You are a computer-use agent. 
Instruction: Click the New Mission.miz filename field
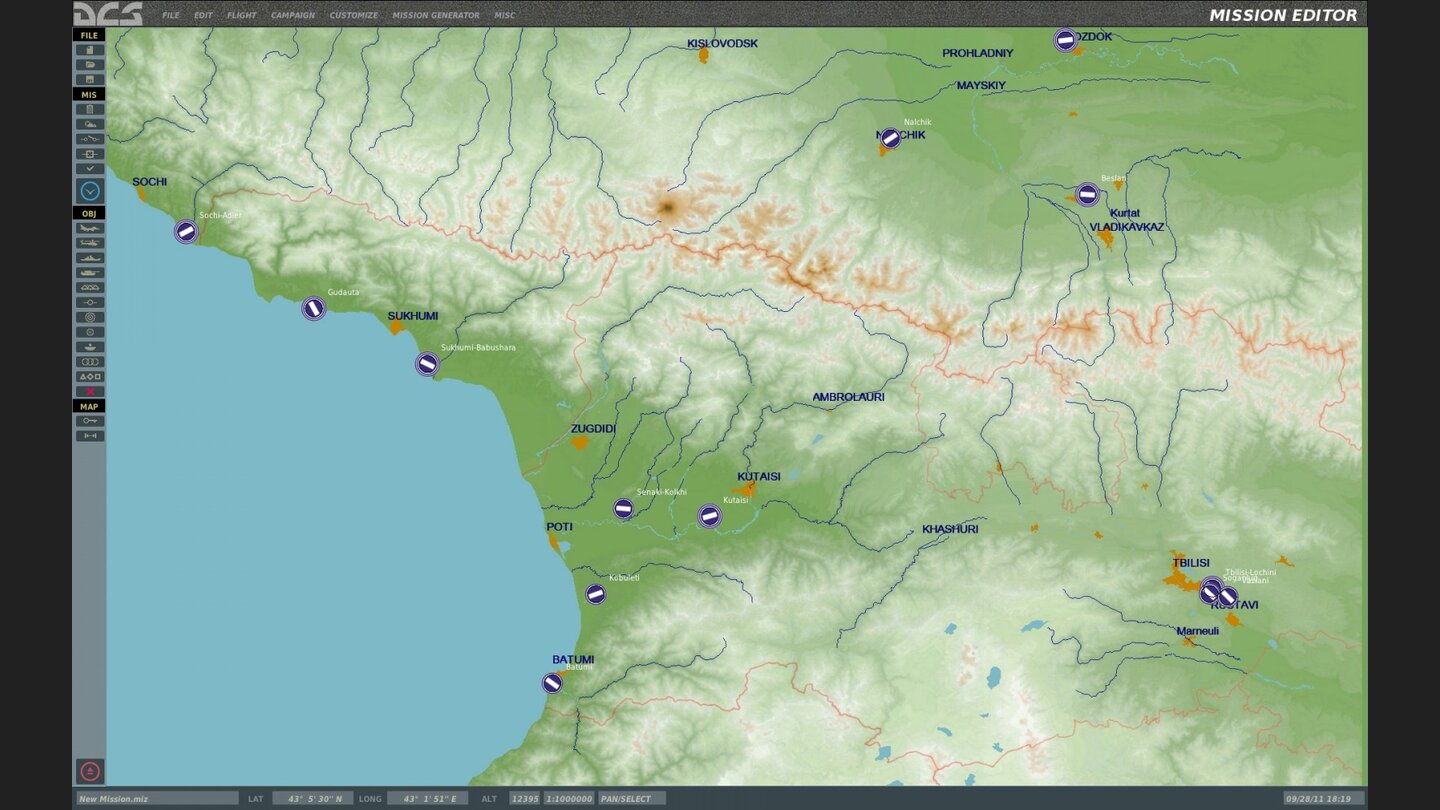point(158,798)
